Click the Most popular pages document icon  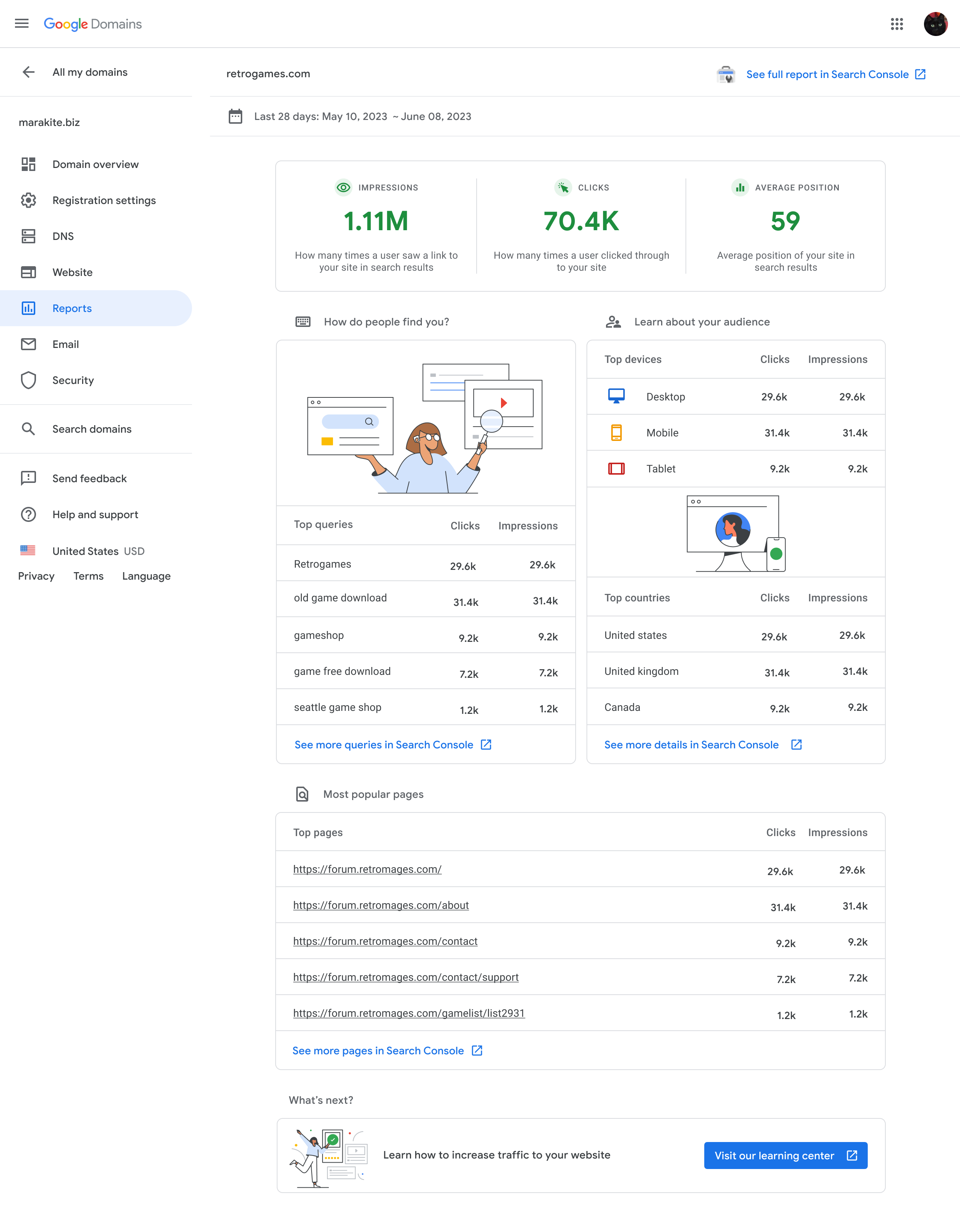[303, 794]
